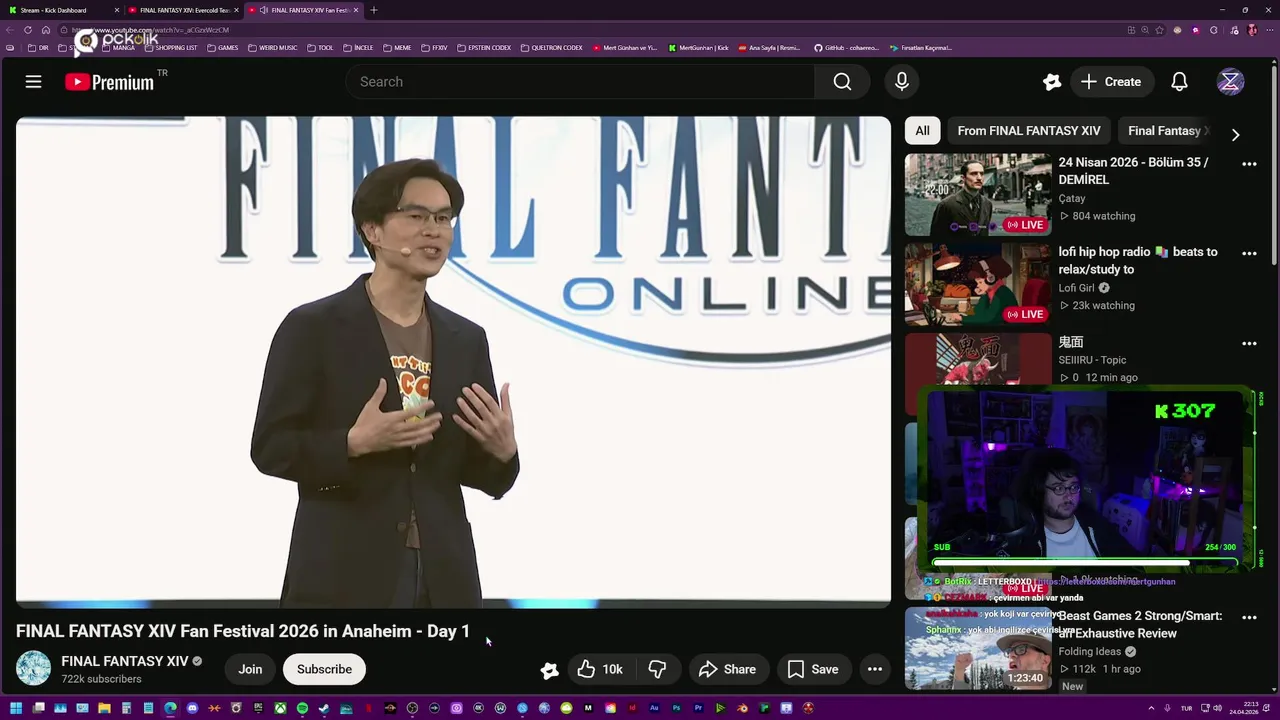Open the WEIRD MUSIC bookmark folder

coord(273,48)
